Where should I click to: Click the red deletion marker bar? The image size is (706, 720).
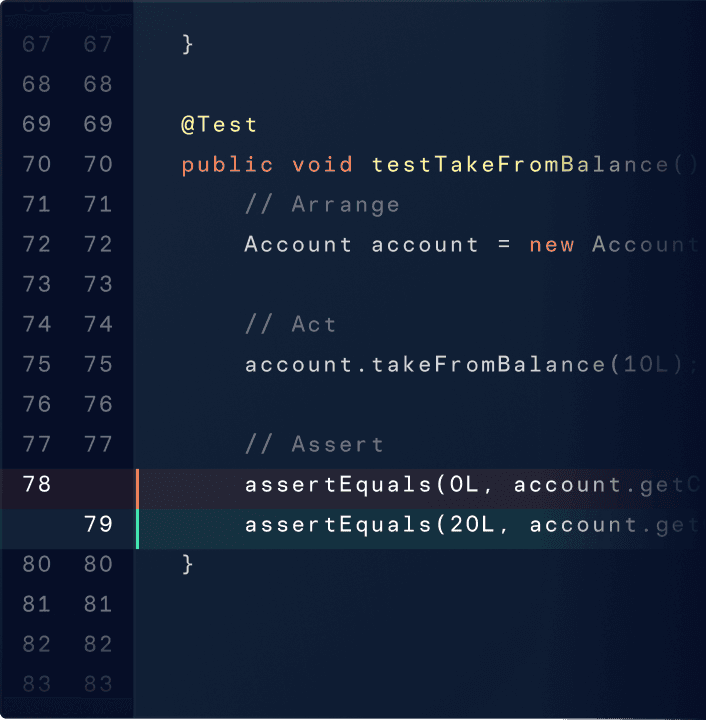136,485
